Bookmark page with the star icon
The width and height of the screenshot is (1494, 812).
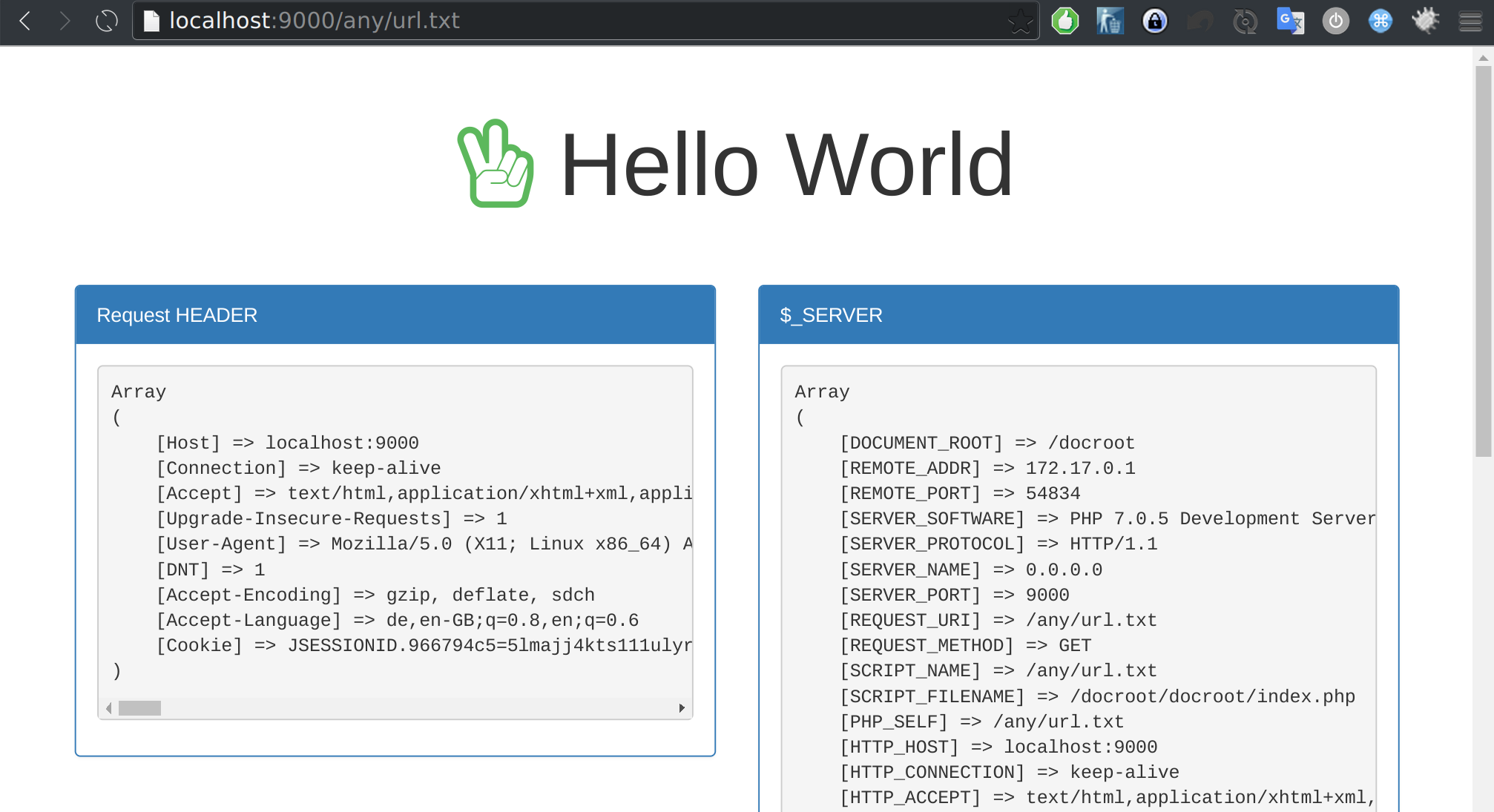point(1020,22)
